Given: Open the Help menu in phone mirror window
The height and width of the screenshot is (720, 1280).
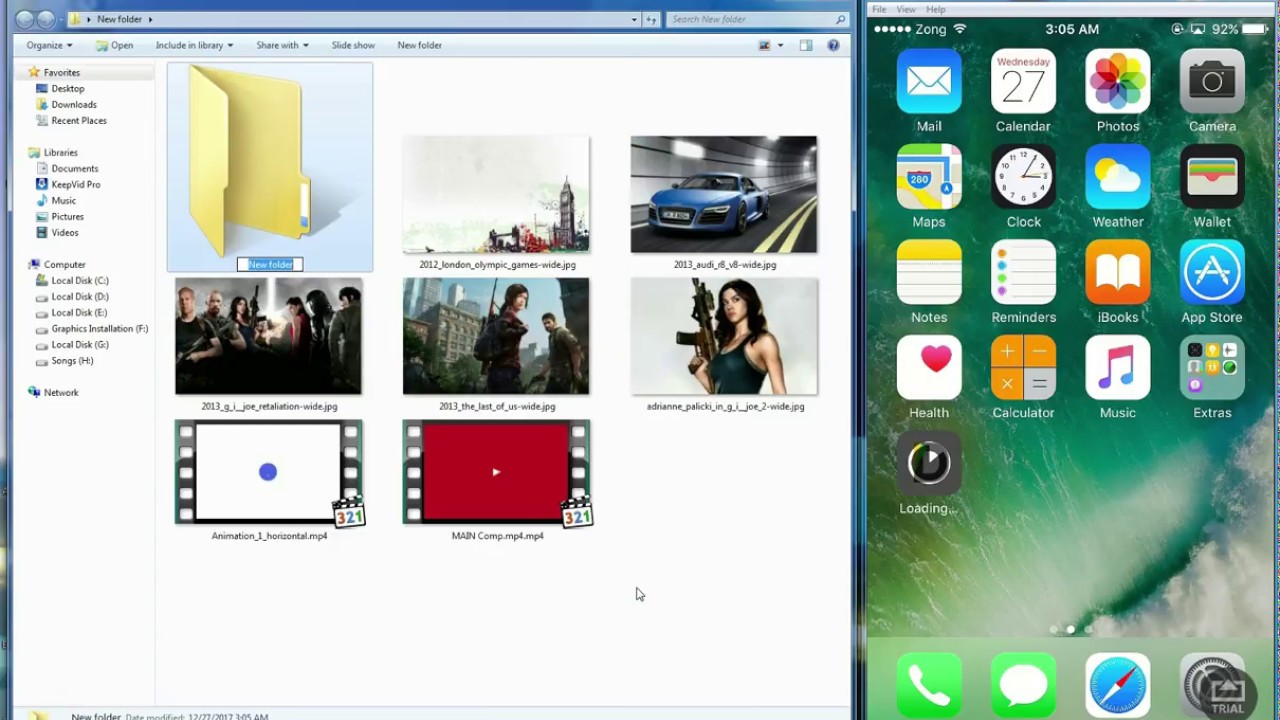Looking at the screenshot, I should click(x=935, y=9).
